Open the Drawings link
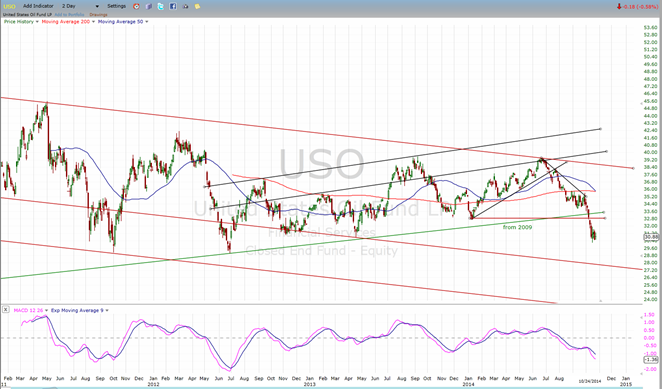The height and width of the screenshot is (389, 662). pos(98,15)
